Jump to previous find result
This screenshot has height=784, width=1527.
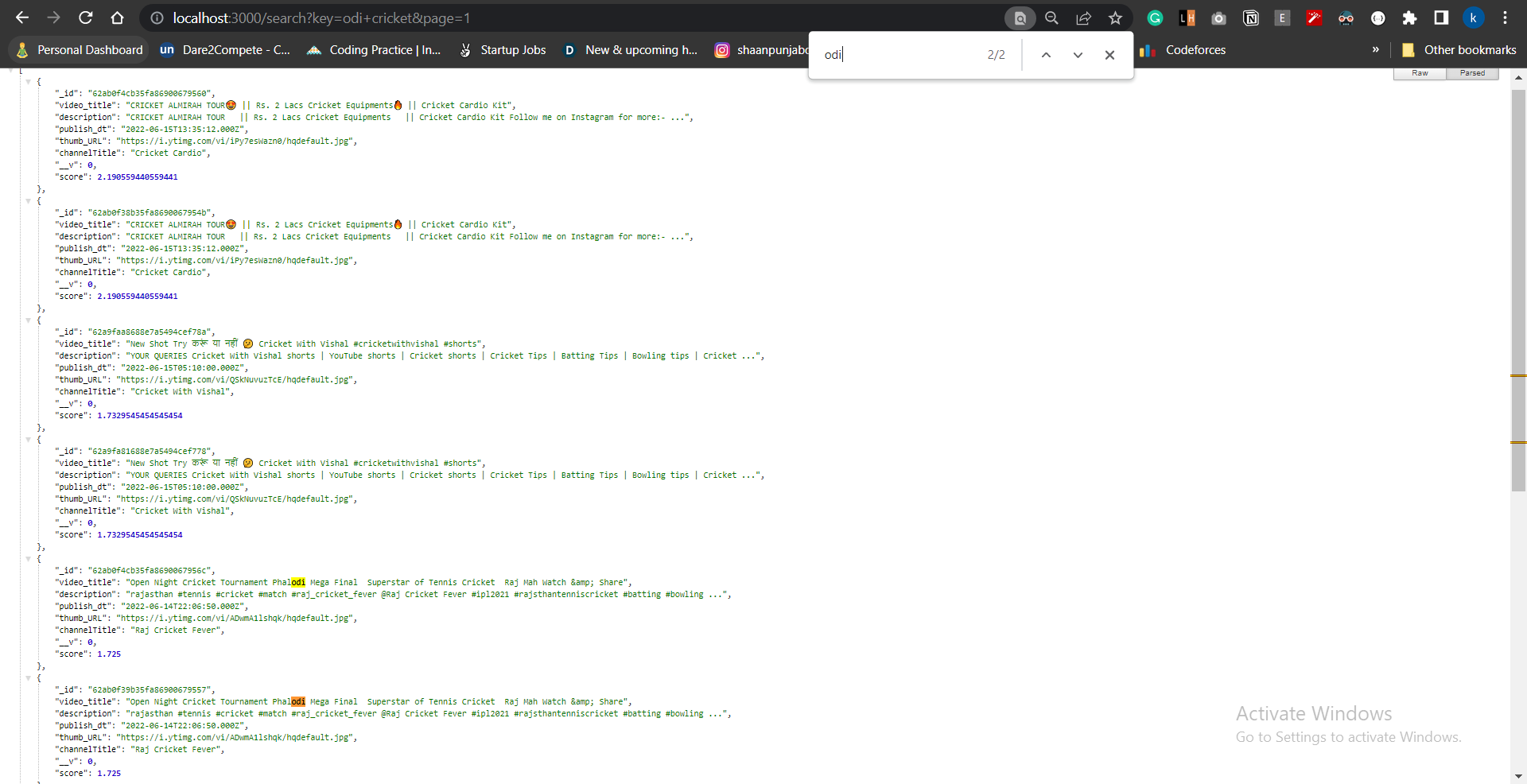[1046, 55]
